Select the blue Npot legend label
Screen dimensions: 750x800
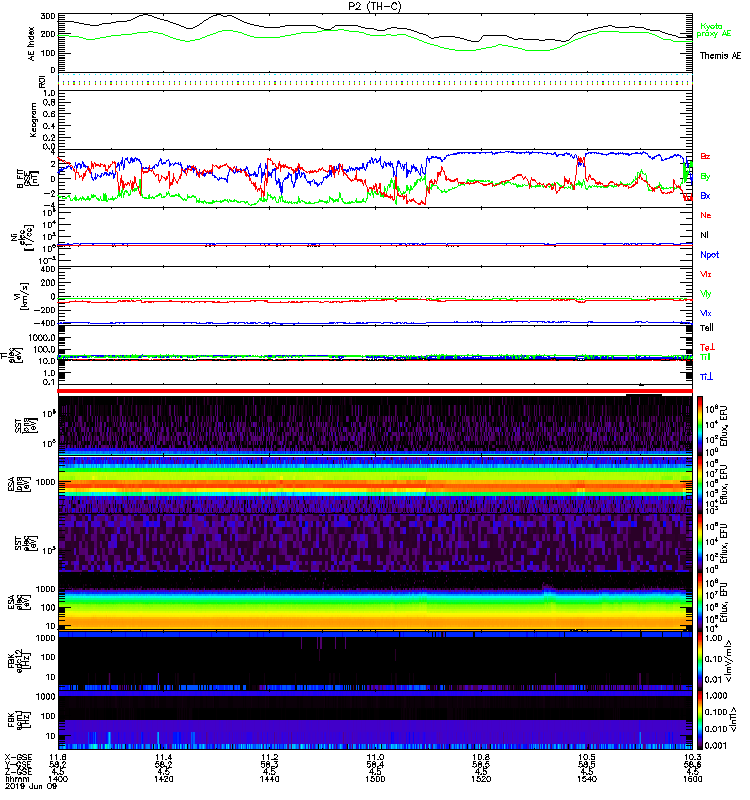tap(709, 255)
